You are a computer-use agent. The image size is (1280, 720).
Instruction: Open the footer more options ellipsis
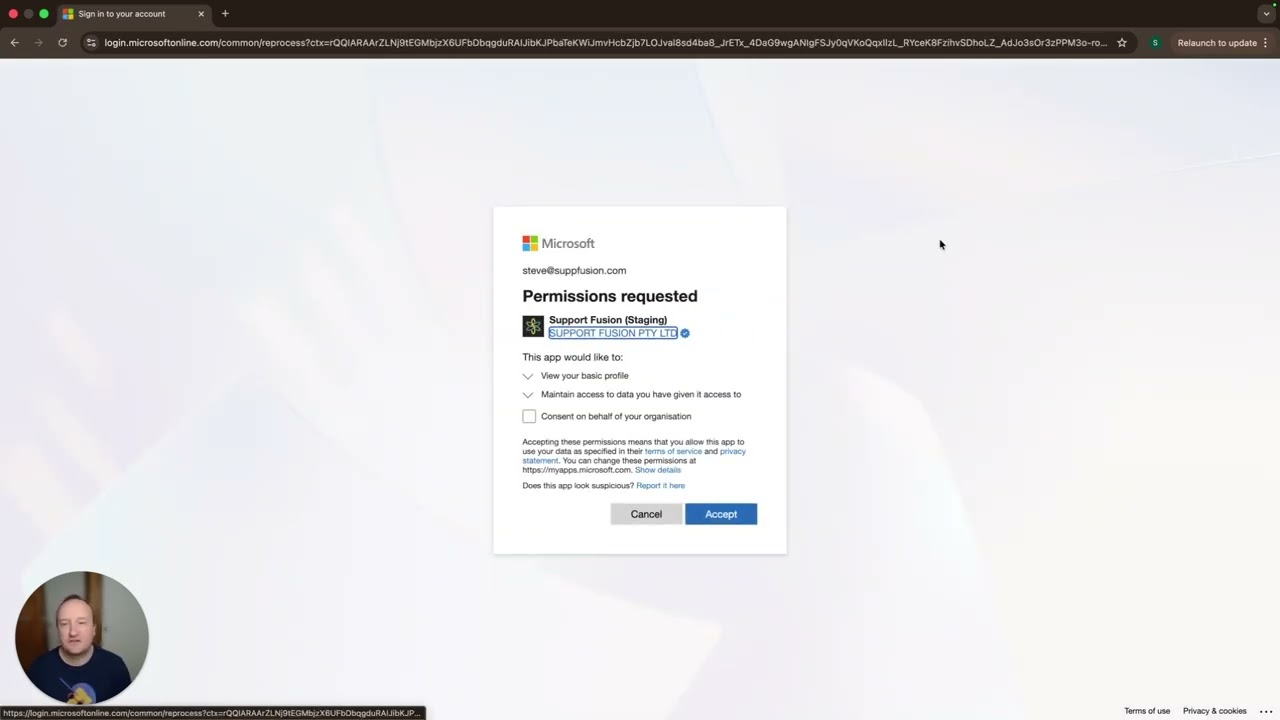pos(1266,711)
